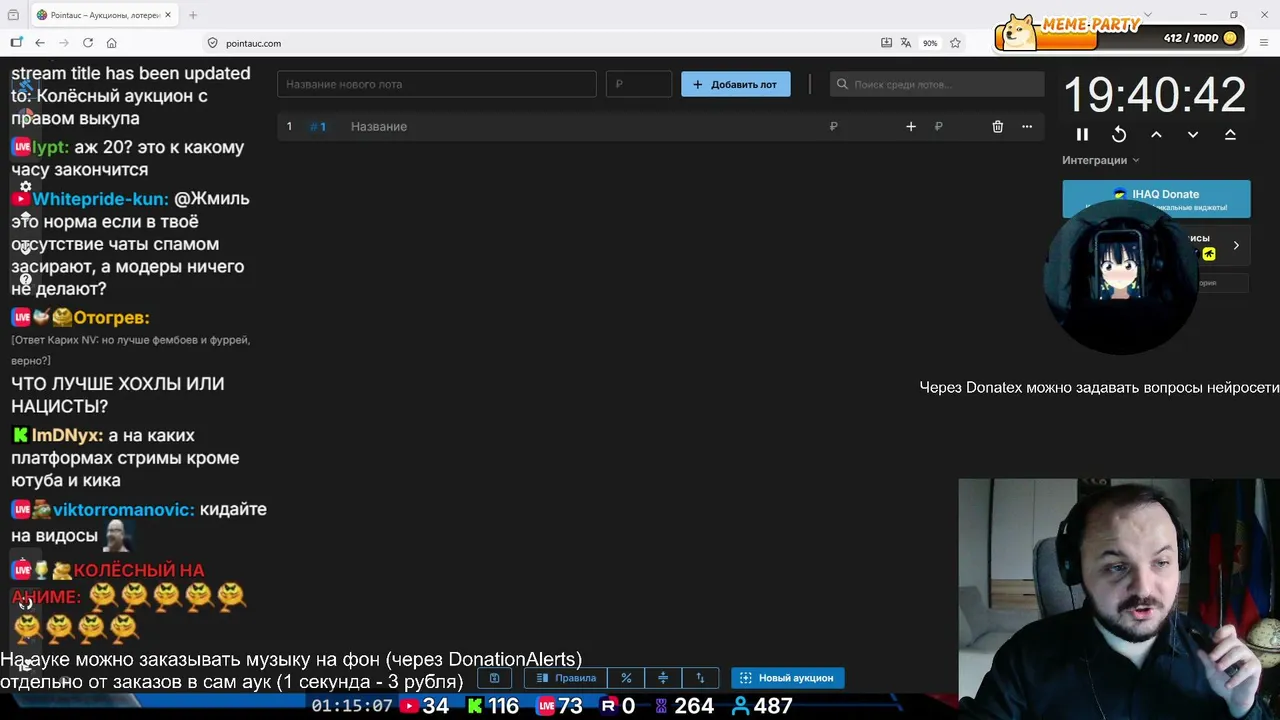Viewport: 1280px width, 720px height.
Task: Open the more options menu of lot 1
Action: 1027,126
